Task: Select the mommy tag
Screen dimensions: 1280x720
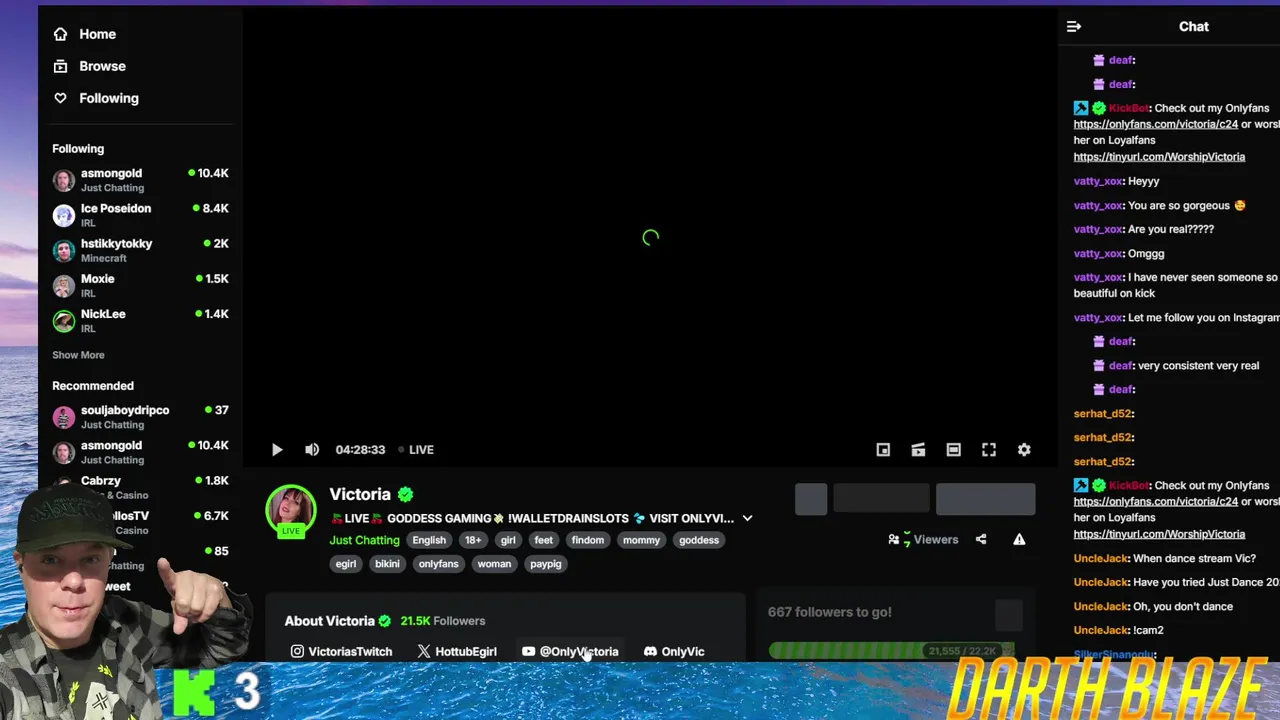Action: (x=641, y=540)
